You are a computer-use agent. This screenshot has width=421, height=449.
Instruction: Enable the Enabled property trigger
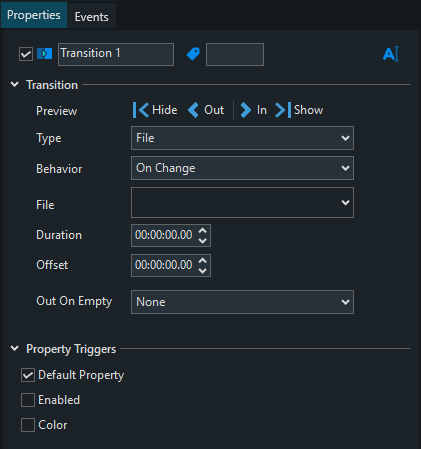[28, 400]
